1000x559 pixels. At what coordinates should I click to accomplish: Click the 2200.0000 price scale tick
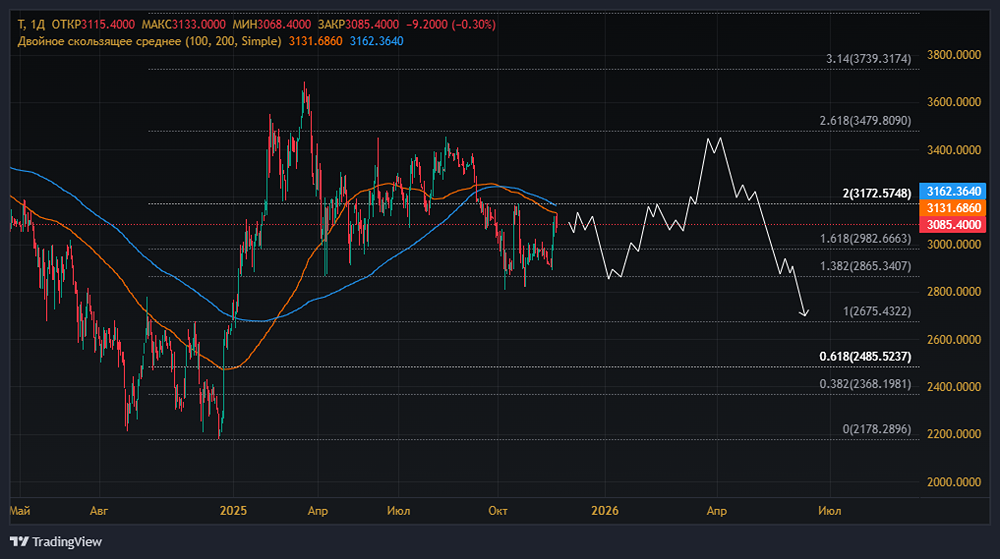point(953,433)
